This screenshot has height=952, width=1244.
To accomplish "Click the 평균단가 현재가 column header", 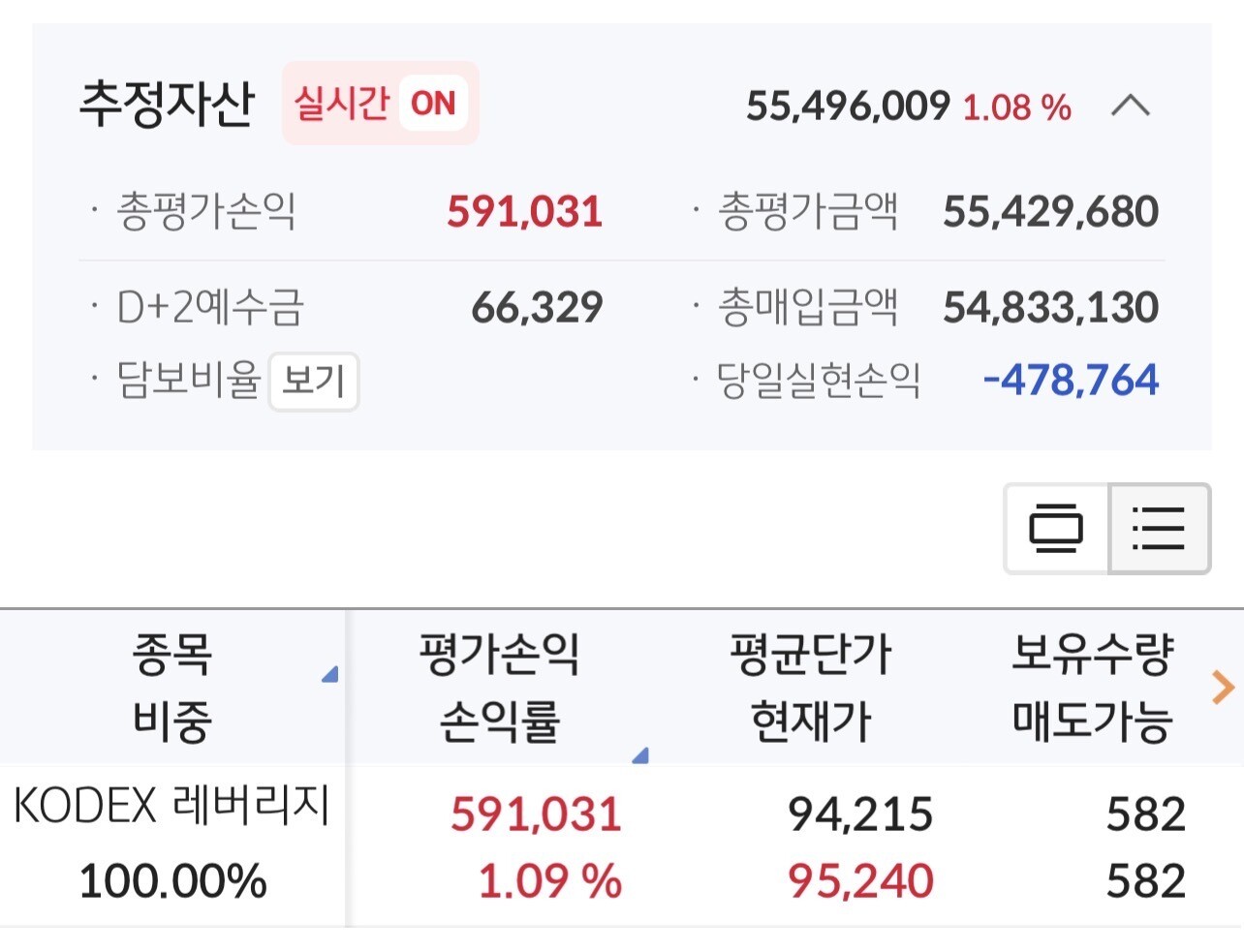I will click(810, 687).
